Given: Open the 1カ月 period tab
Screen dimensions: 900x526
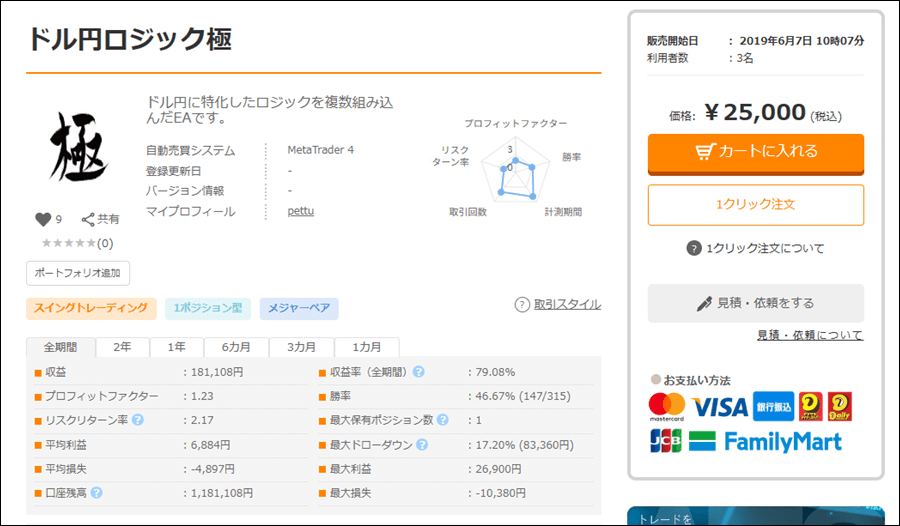Looking at the screenshot, I should coord(364,347).
